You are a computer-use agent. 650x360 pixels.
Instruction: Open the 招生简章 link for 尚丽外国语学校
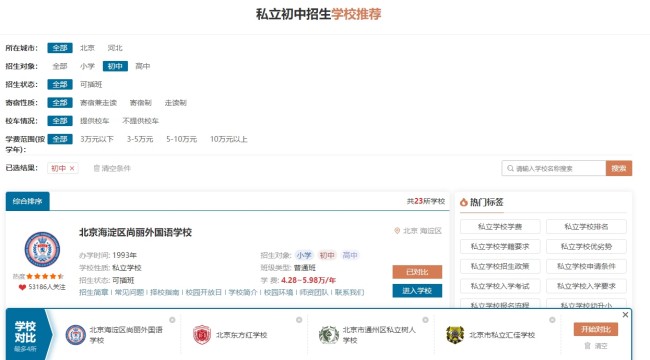coord(94,292)
